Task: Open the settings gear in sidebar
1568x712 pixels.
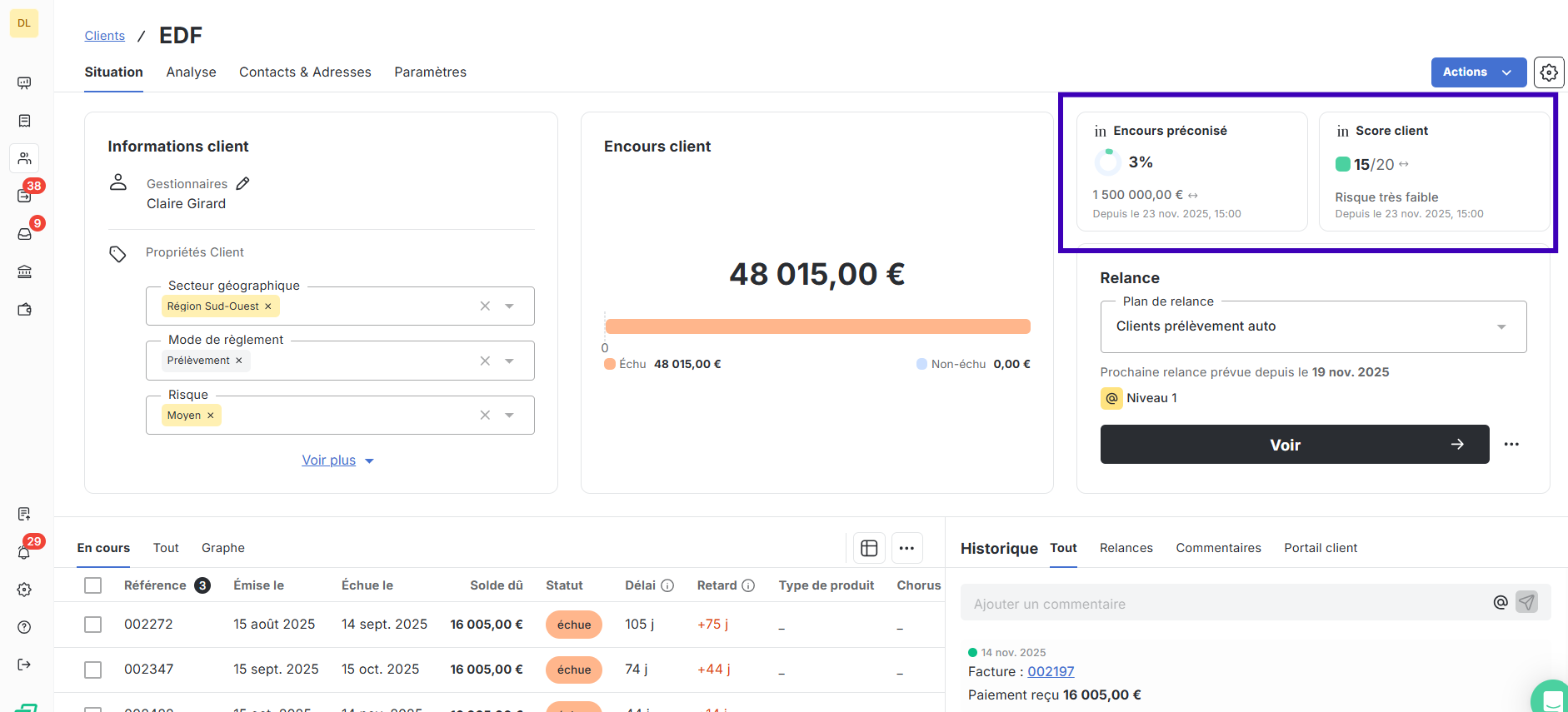Action: [24, 590]
